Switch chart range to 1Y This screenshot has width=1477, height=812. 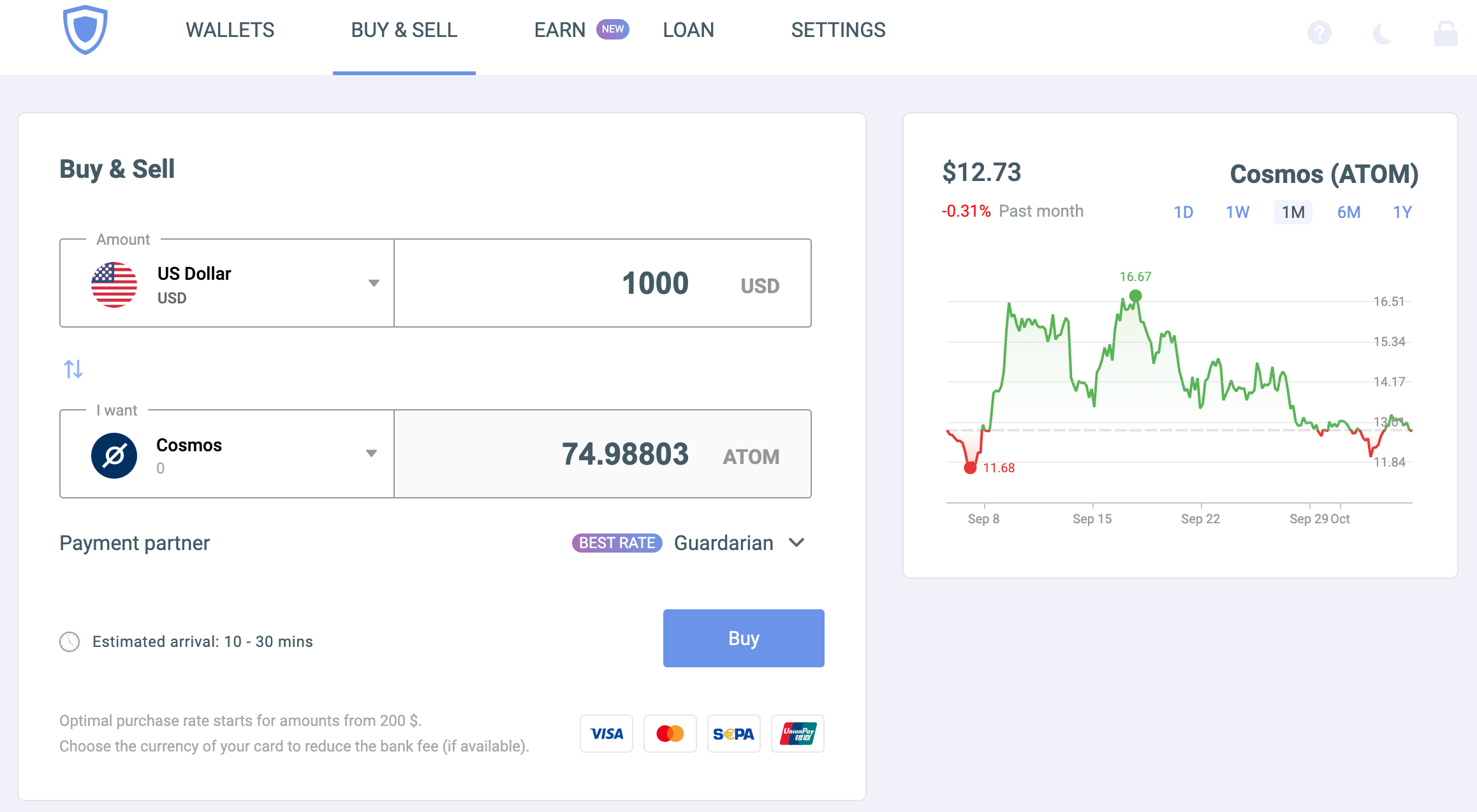(1402, 212)
